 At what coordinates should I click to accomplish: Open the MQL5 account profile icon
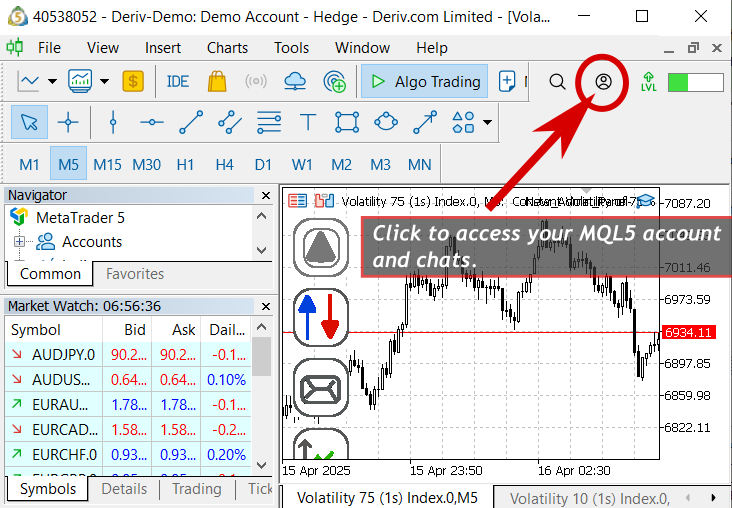tap(603, 82)
